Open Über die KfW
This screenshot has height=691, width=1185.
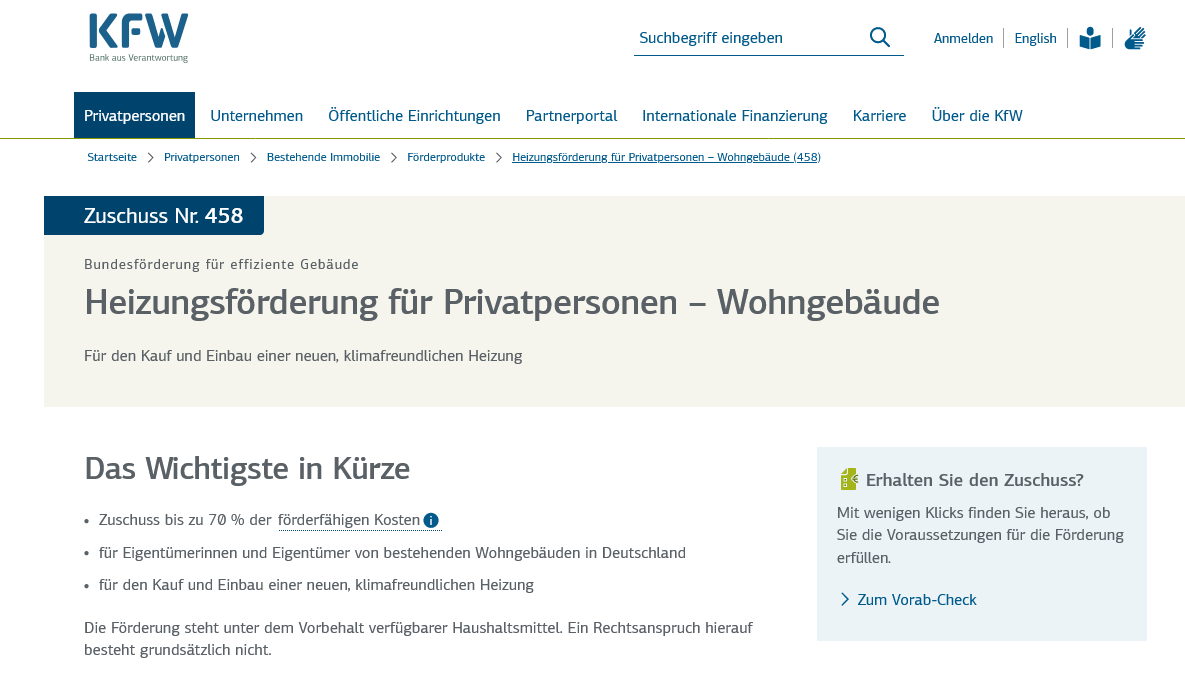[976, 115]
